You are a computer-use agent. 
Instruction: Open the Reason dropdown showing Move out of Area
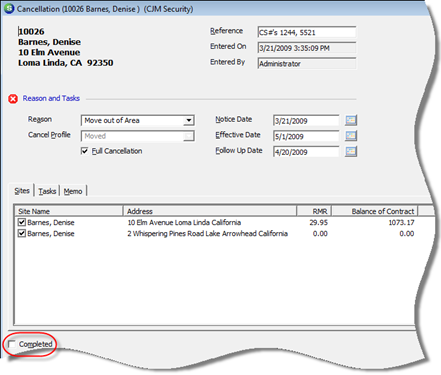[189, 120]
